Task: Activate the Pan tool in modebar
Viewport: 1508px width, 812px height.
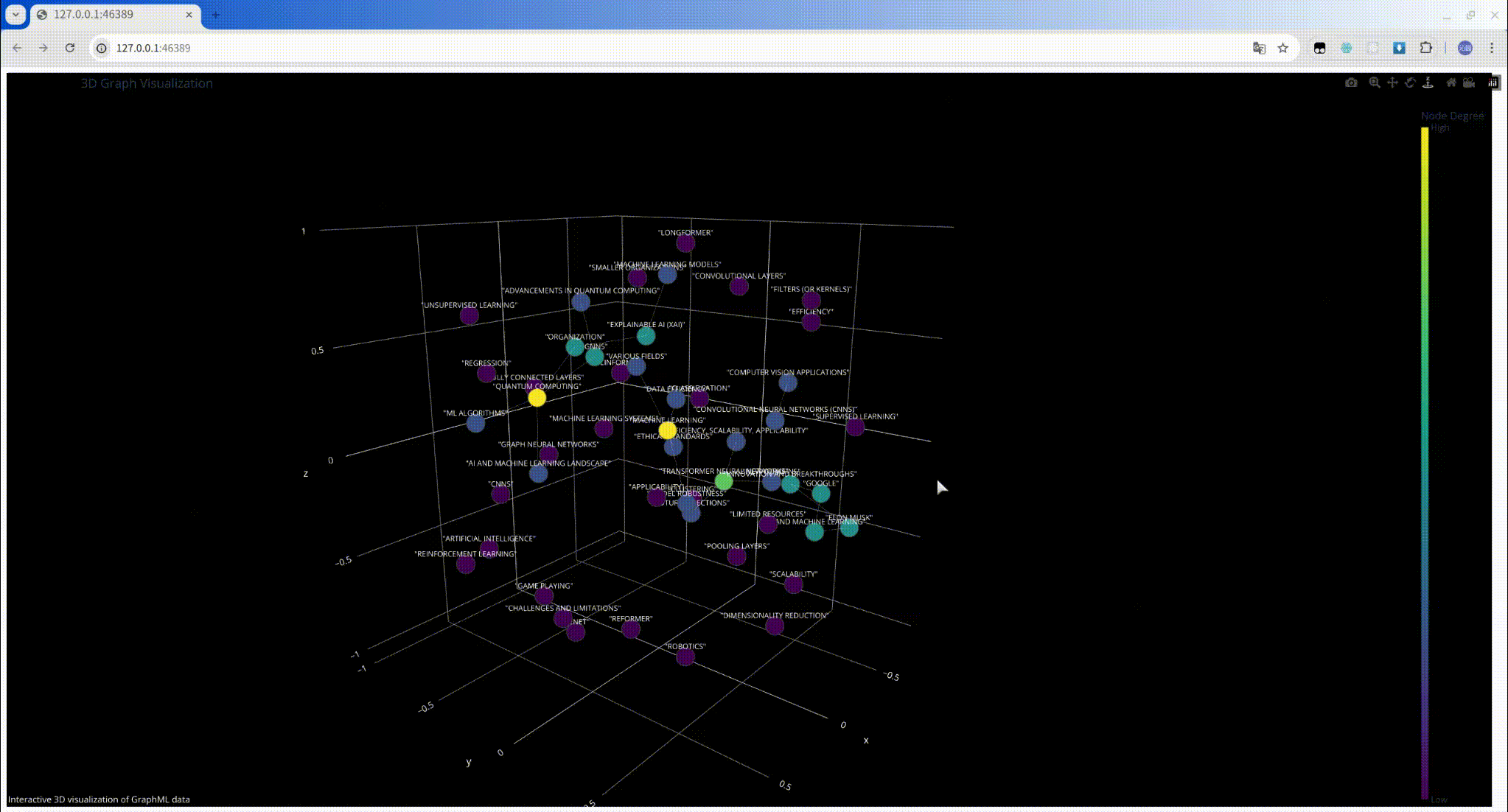Action: point(1392,83)
